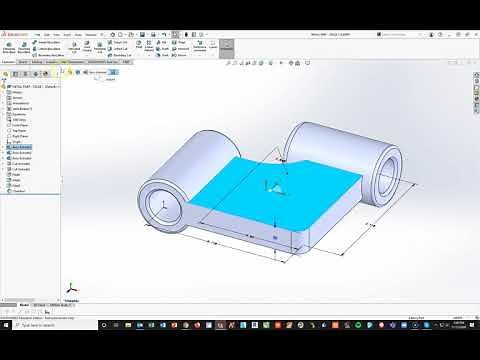Choose Boundary Boss/Base in the ribbon

pyautogui.click(x=48, y=55)
